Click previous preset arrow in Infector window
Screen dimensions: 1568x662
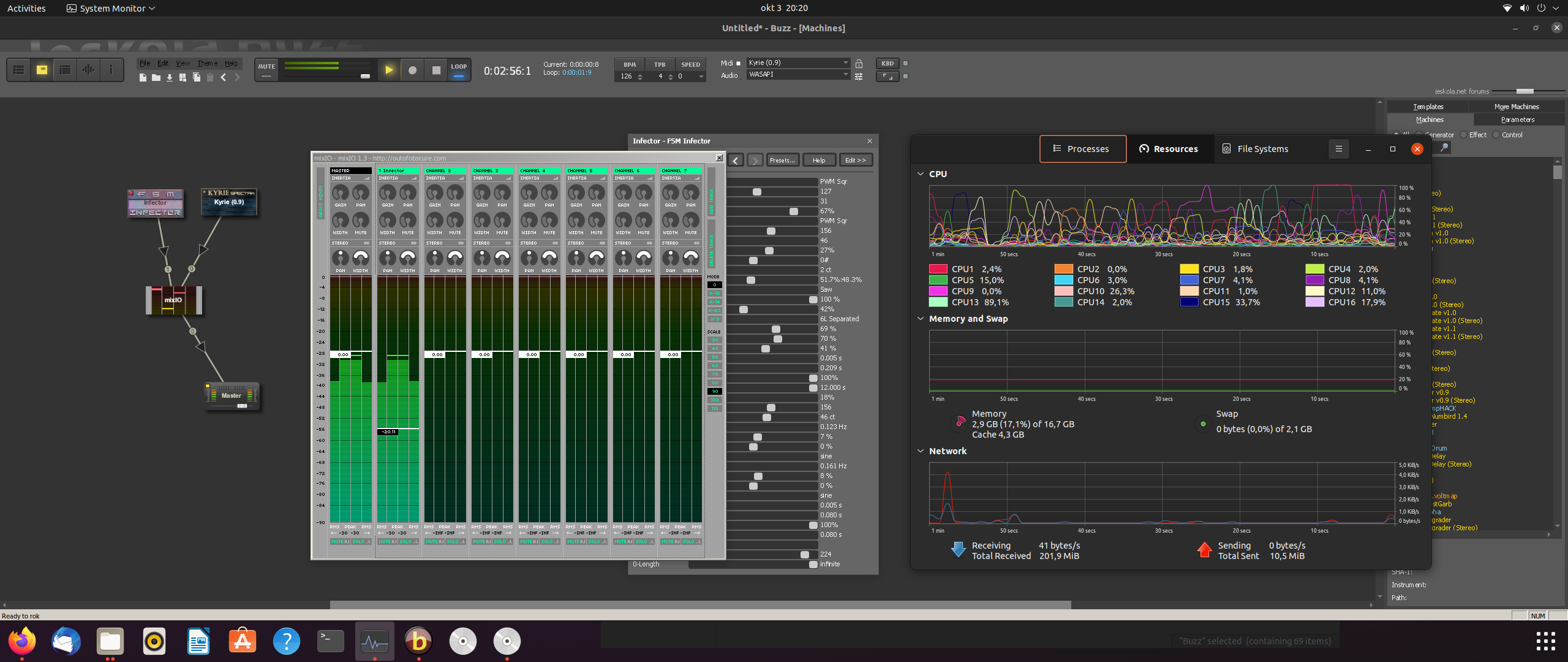click(736, 161)
